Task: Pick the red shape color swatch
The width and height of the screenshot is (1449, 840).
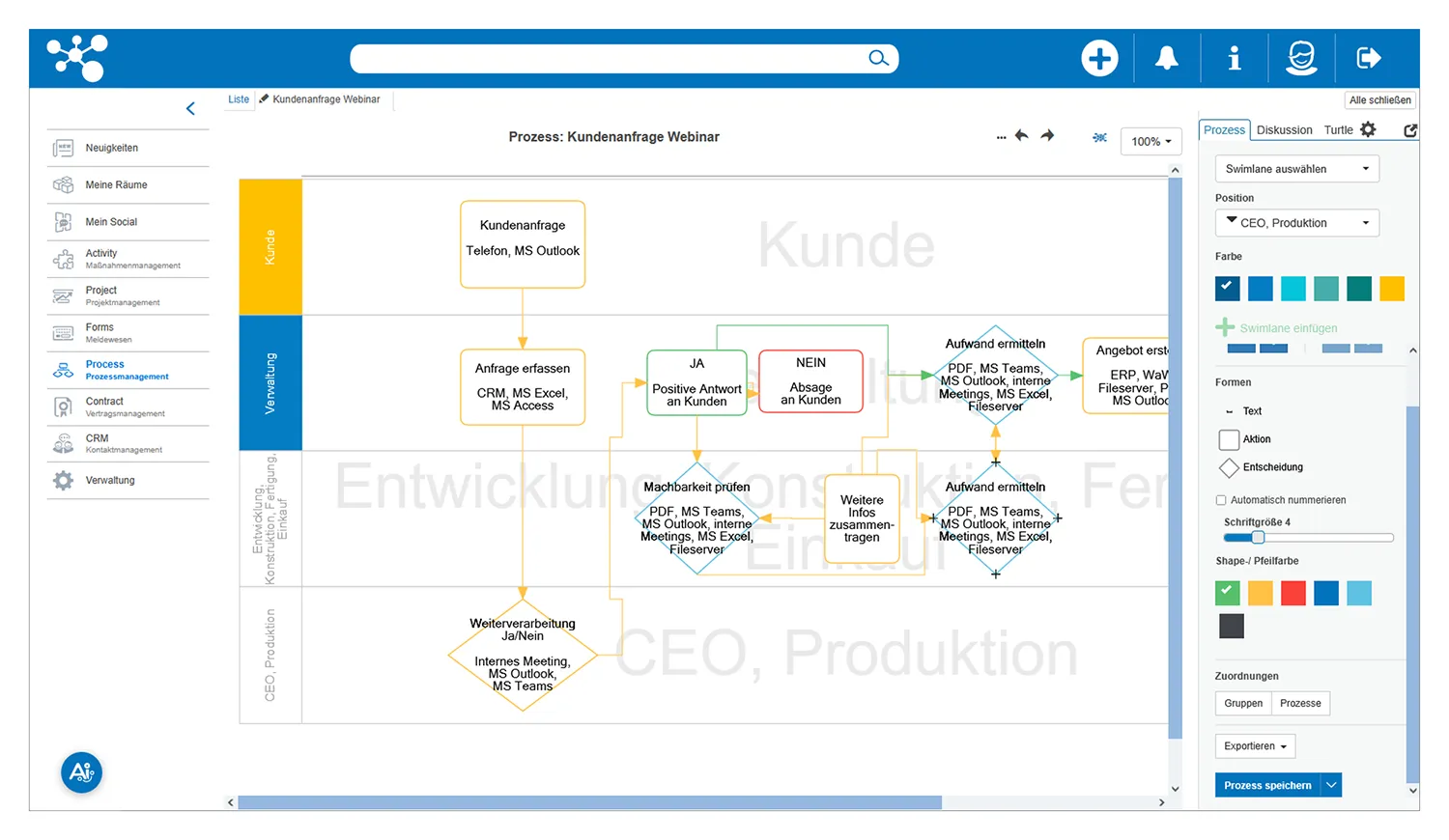Action: click(x=1293, y=593)
